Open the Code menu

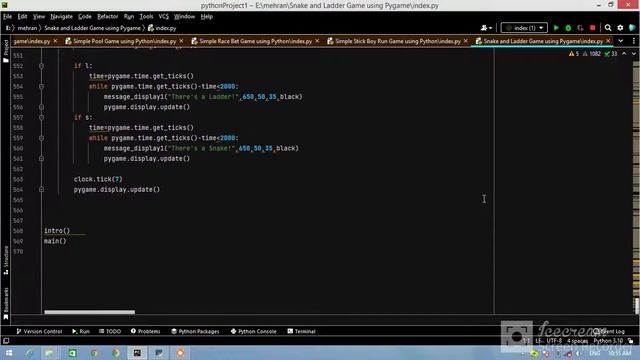(x=84, y=16)
